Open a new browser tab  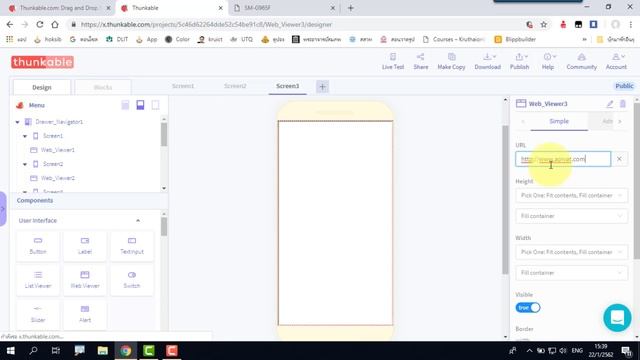[351, 8]
